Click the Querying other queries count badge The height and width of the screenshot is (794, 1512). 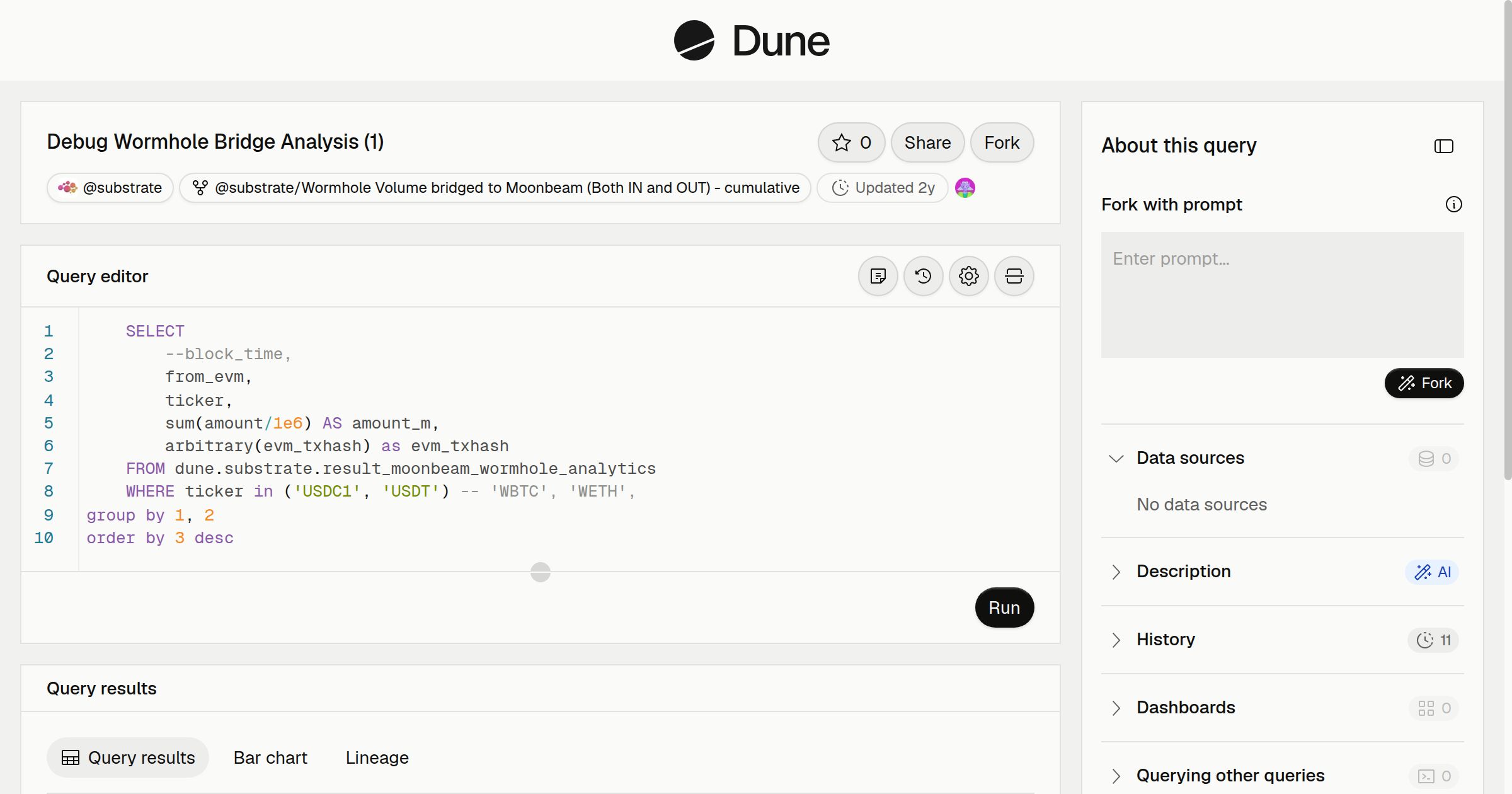point(1434,776)
